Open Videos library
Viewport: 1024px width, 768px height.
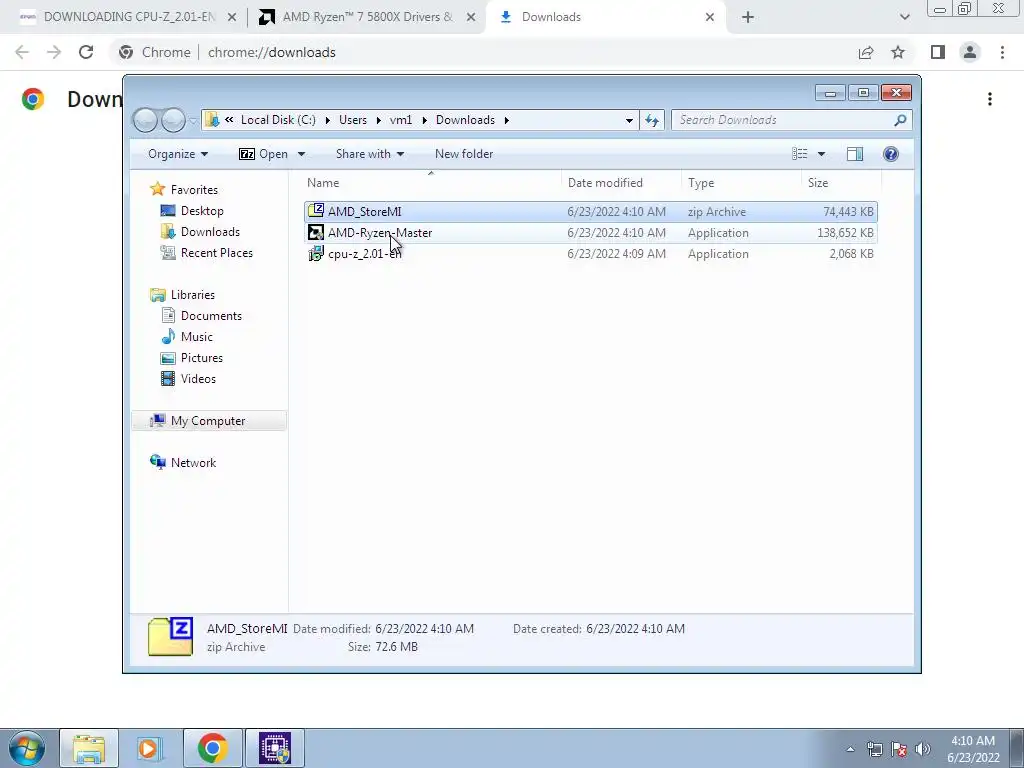198,379
